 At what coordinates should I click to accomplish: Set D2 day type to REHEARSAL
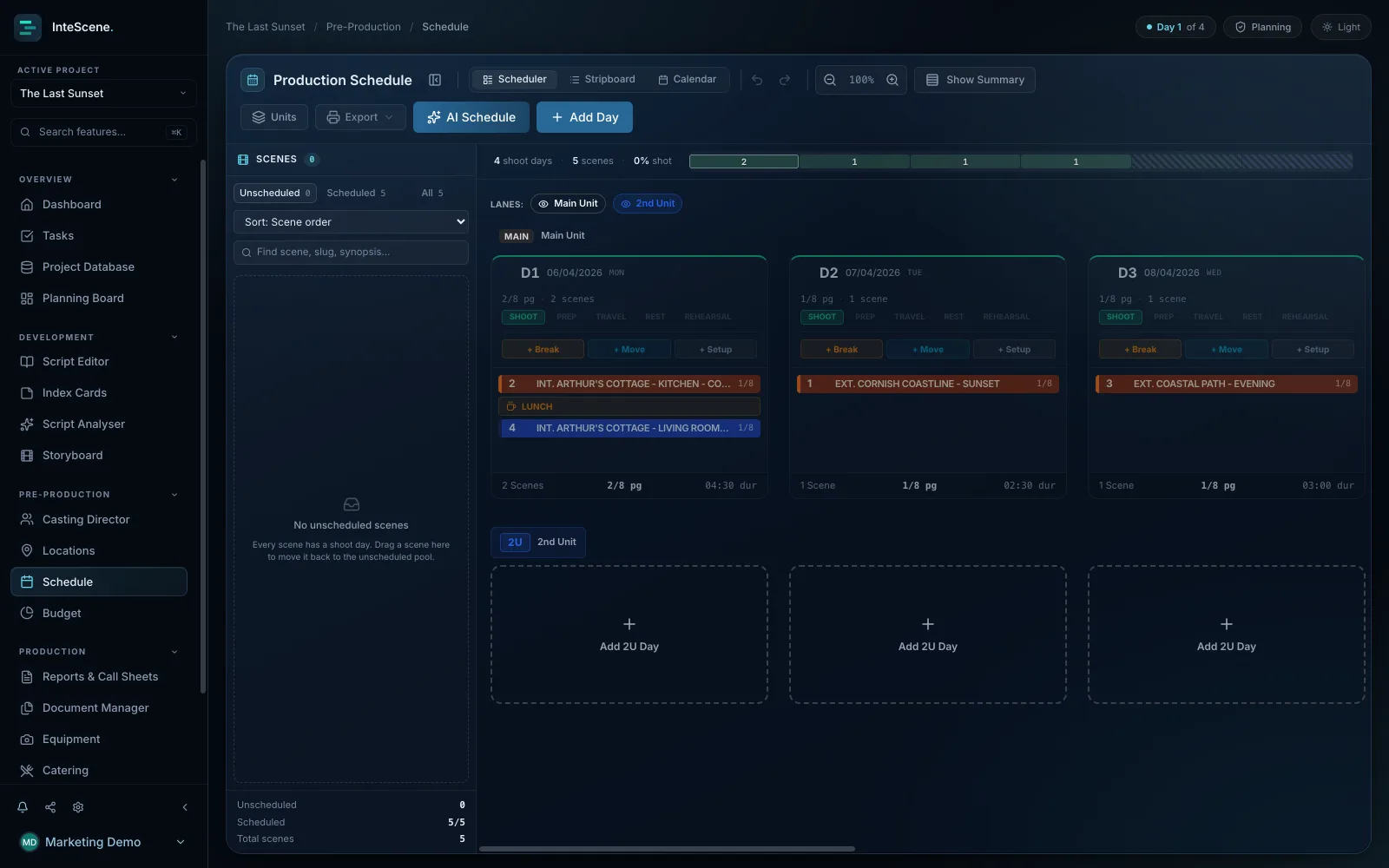point(1006,317)
